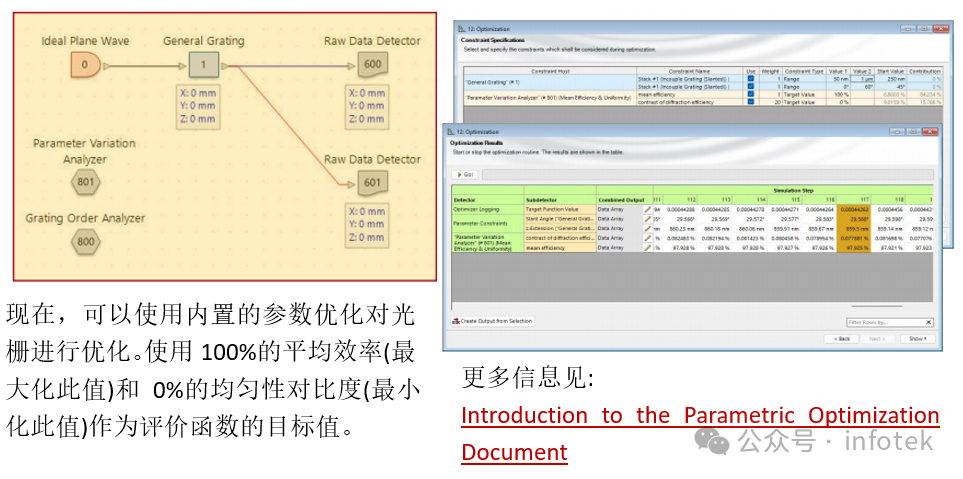Click pencil icon in z-Extension row
The width and height of the screenshot is (963, 479).
click(x=647, y=228)
